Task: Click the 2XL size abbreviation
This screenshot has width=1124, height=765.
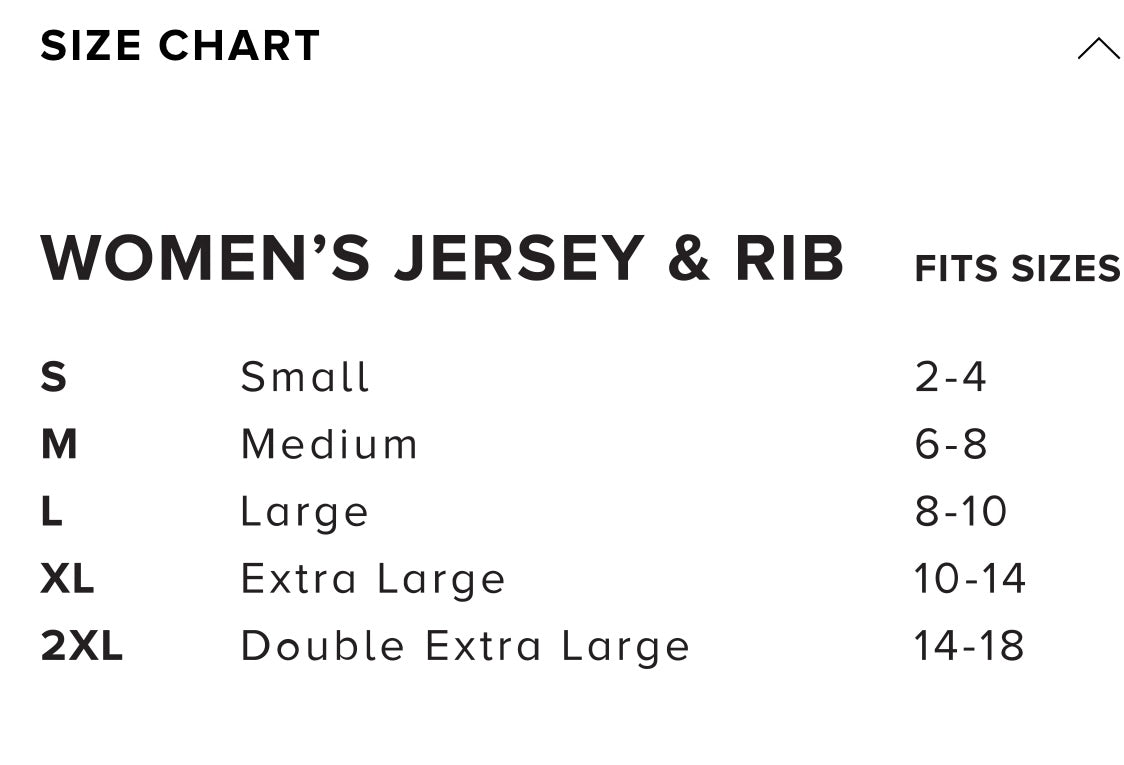Action: (82, 646)
